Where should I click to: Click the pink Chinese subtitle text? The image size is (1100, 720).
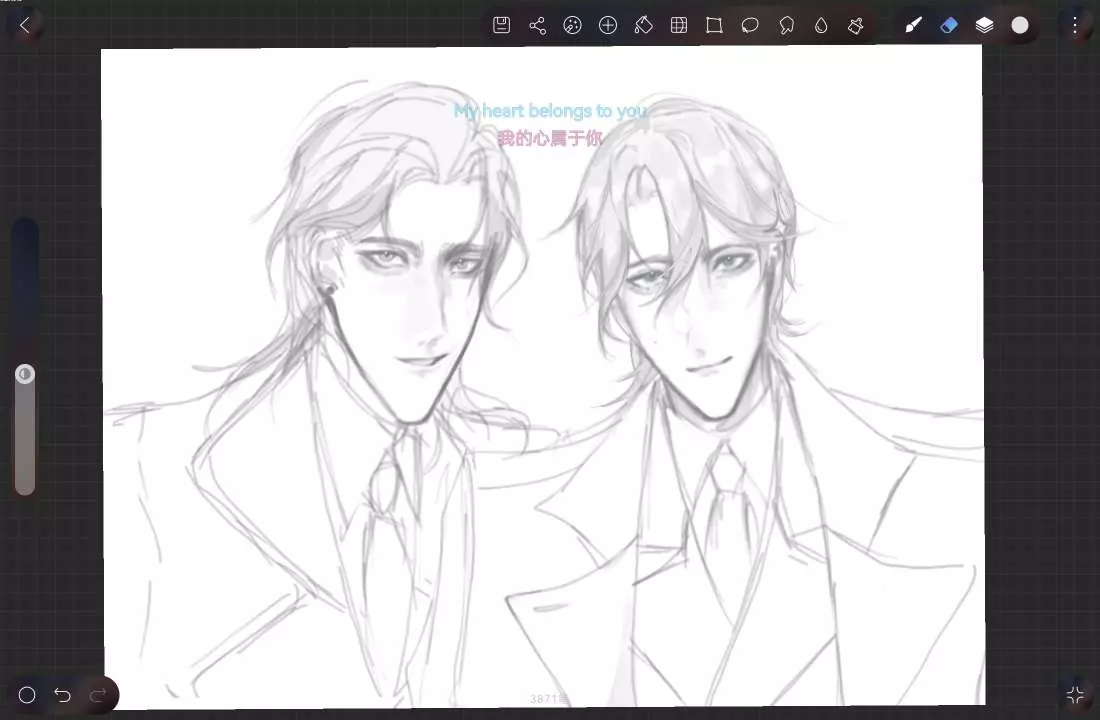point(550,138)
